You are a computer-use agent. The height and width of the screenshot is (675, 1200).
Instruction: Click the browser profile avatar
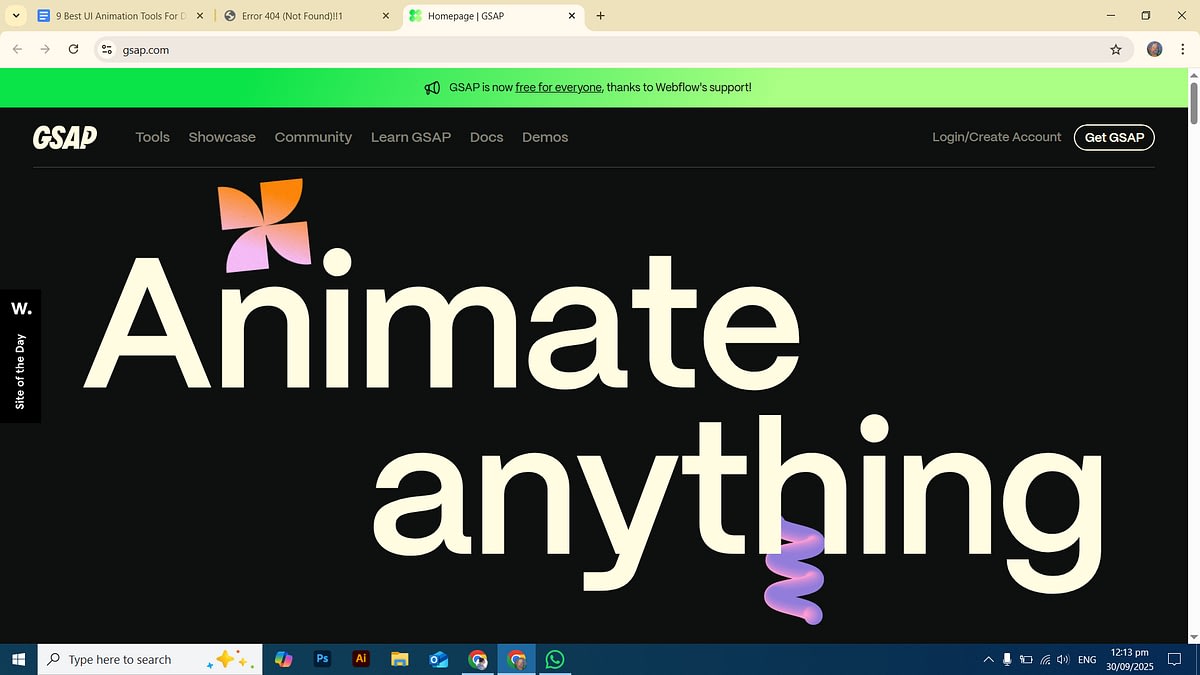[1154, 49]
